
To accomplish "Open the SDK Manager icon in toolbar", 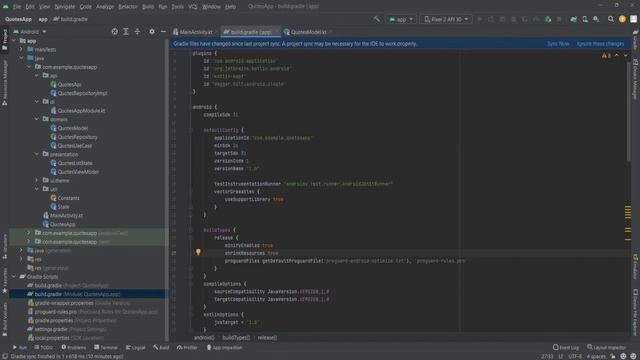I will pos(596,19).
